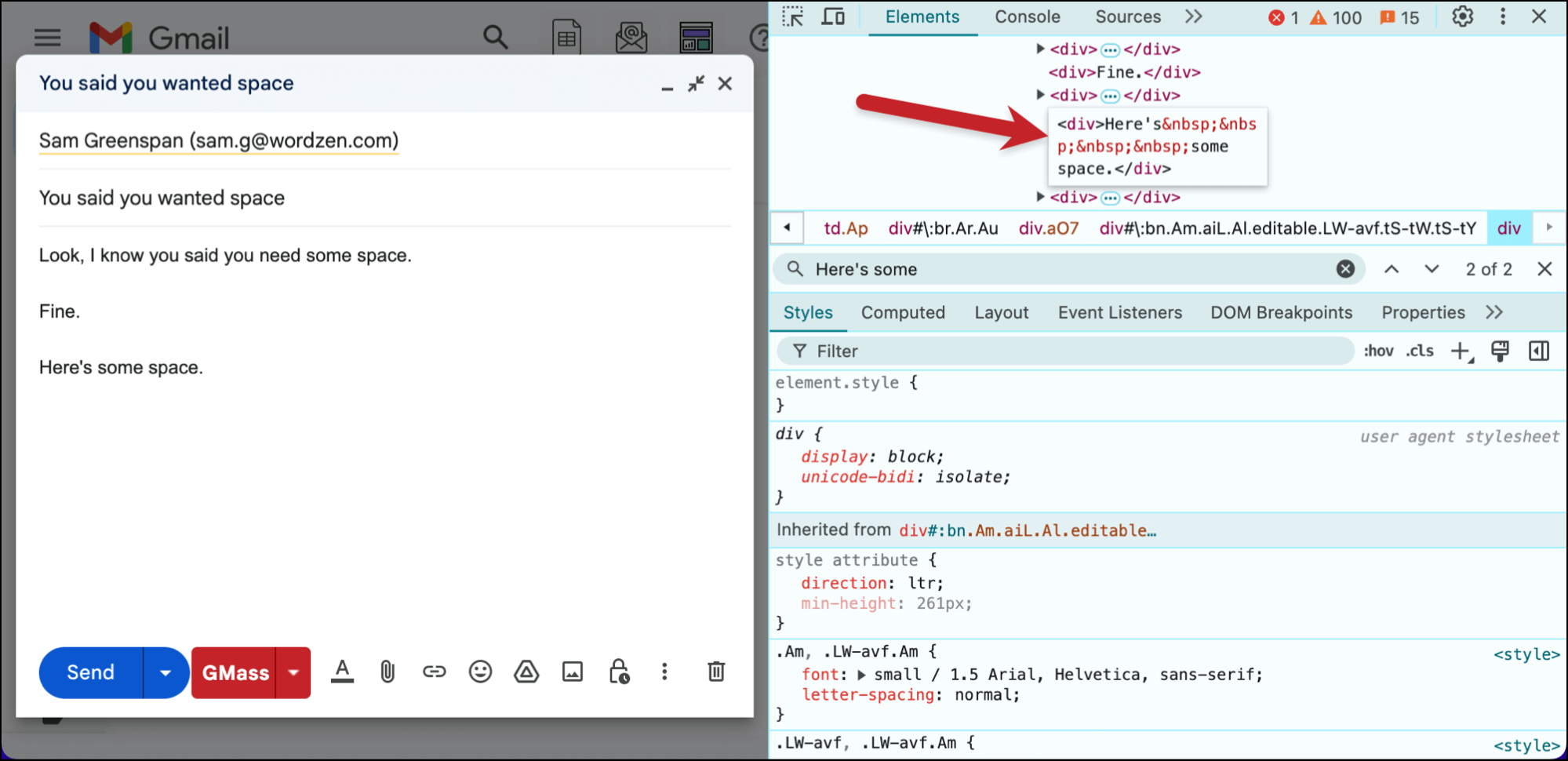Image resolution: width=1568 pixels, height=761 pixels.
Task: Expand the first collapsed div node
Action: point(1041,49)
